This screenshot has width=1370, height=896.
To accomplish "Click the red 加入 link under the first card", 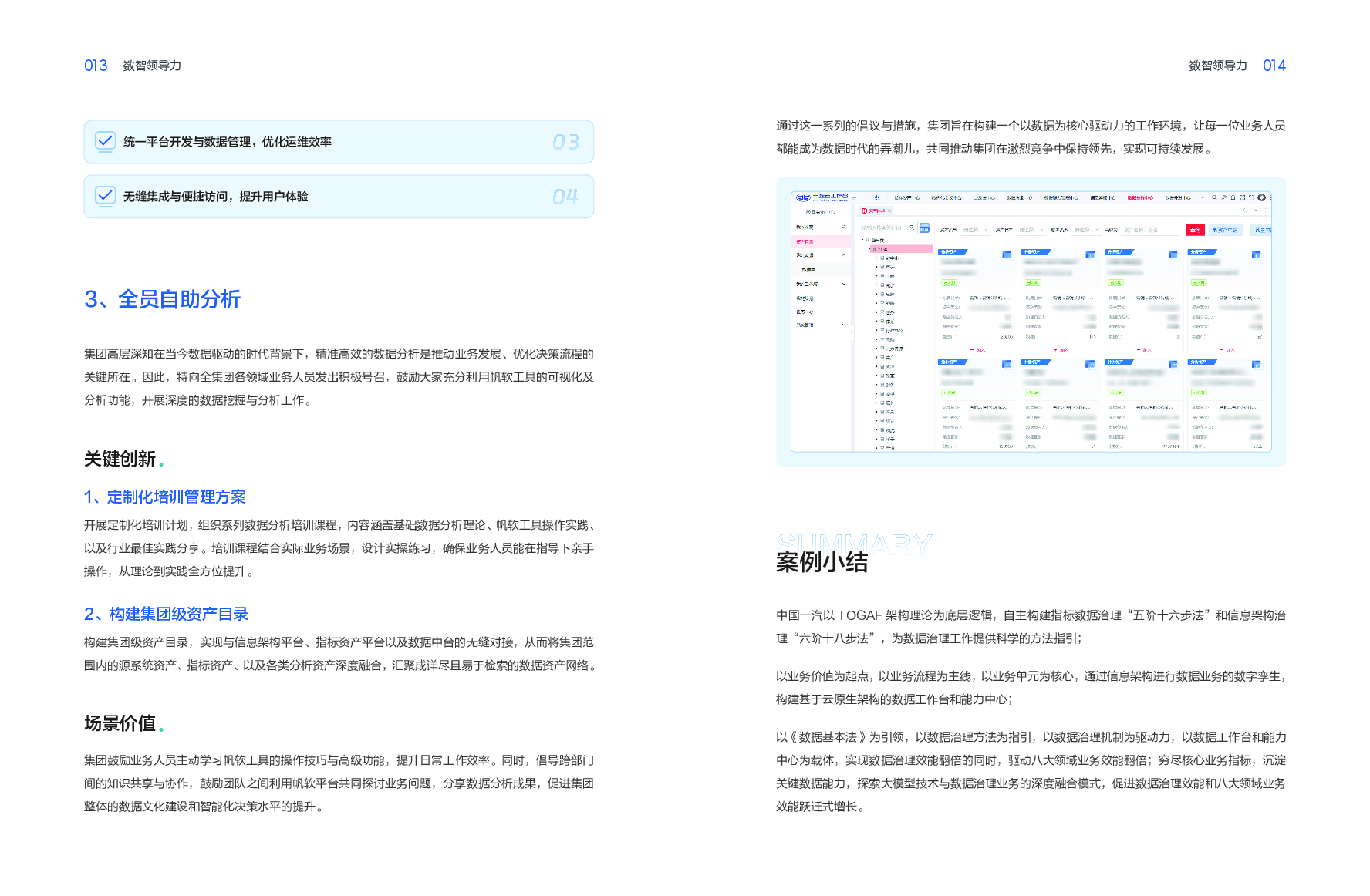I will 978,350.
